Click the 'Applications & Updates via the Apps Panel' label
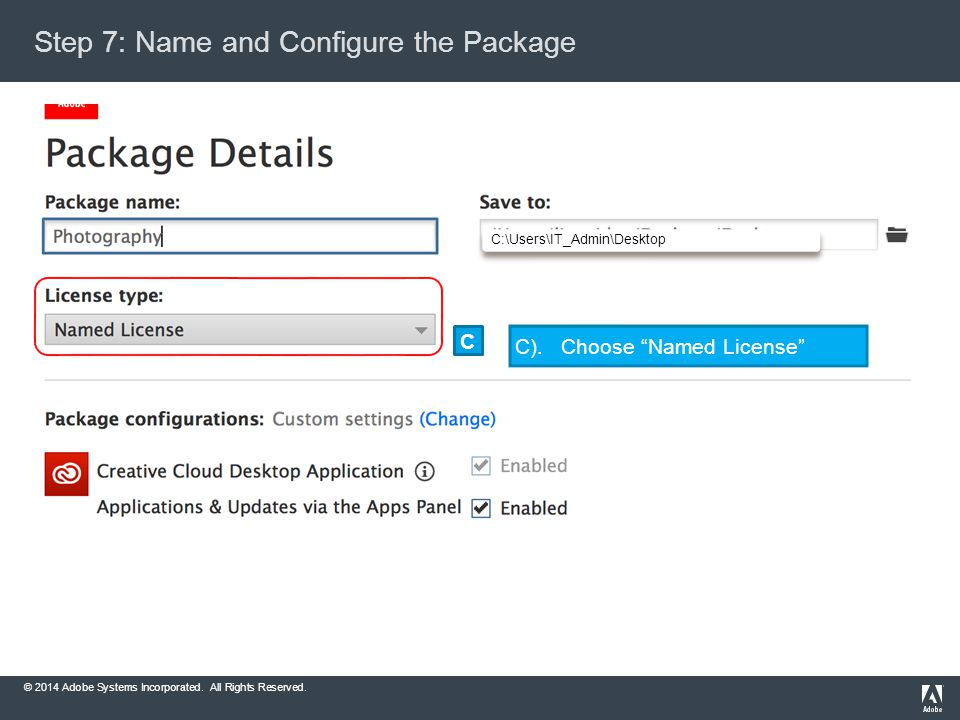 (x=279, y=507)
